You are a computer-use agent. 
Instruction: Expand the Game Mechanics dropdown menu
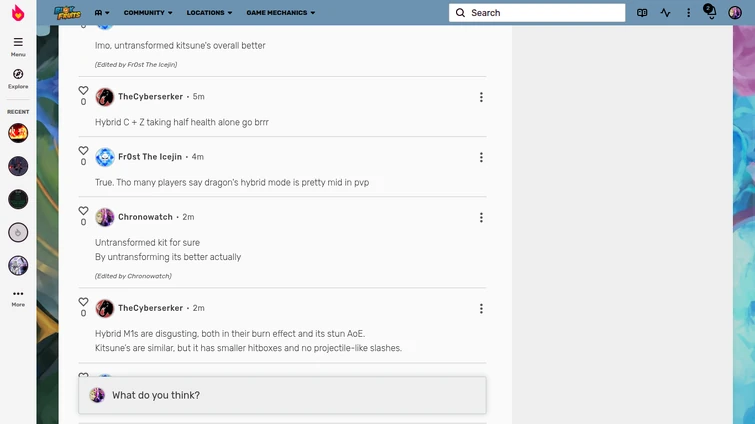point(280,13)
